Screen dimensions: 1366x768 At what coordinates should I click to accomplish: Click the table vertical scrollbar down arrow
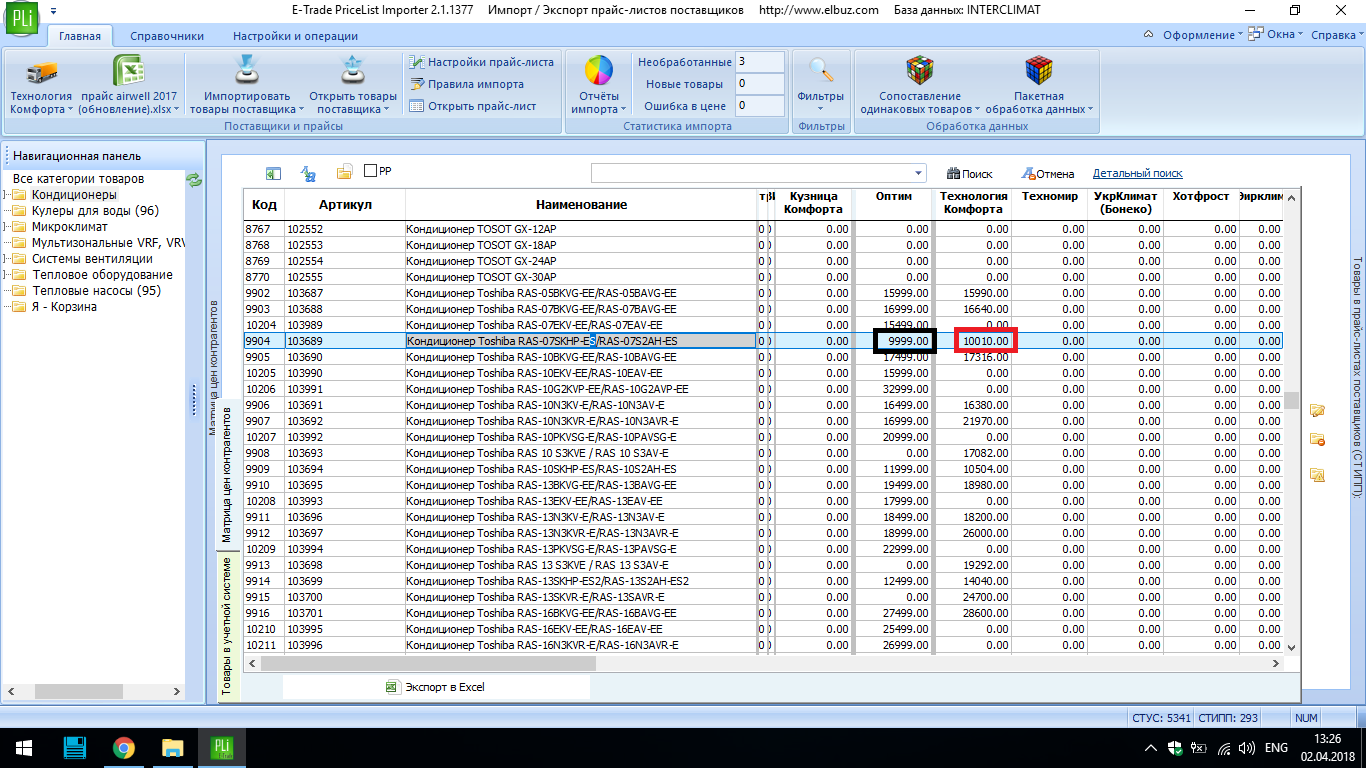1291,647
